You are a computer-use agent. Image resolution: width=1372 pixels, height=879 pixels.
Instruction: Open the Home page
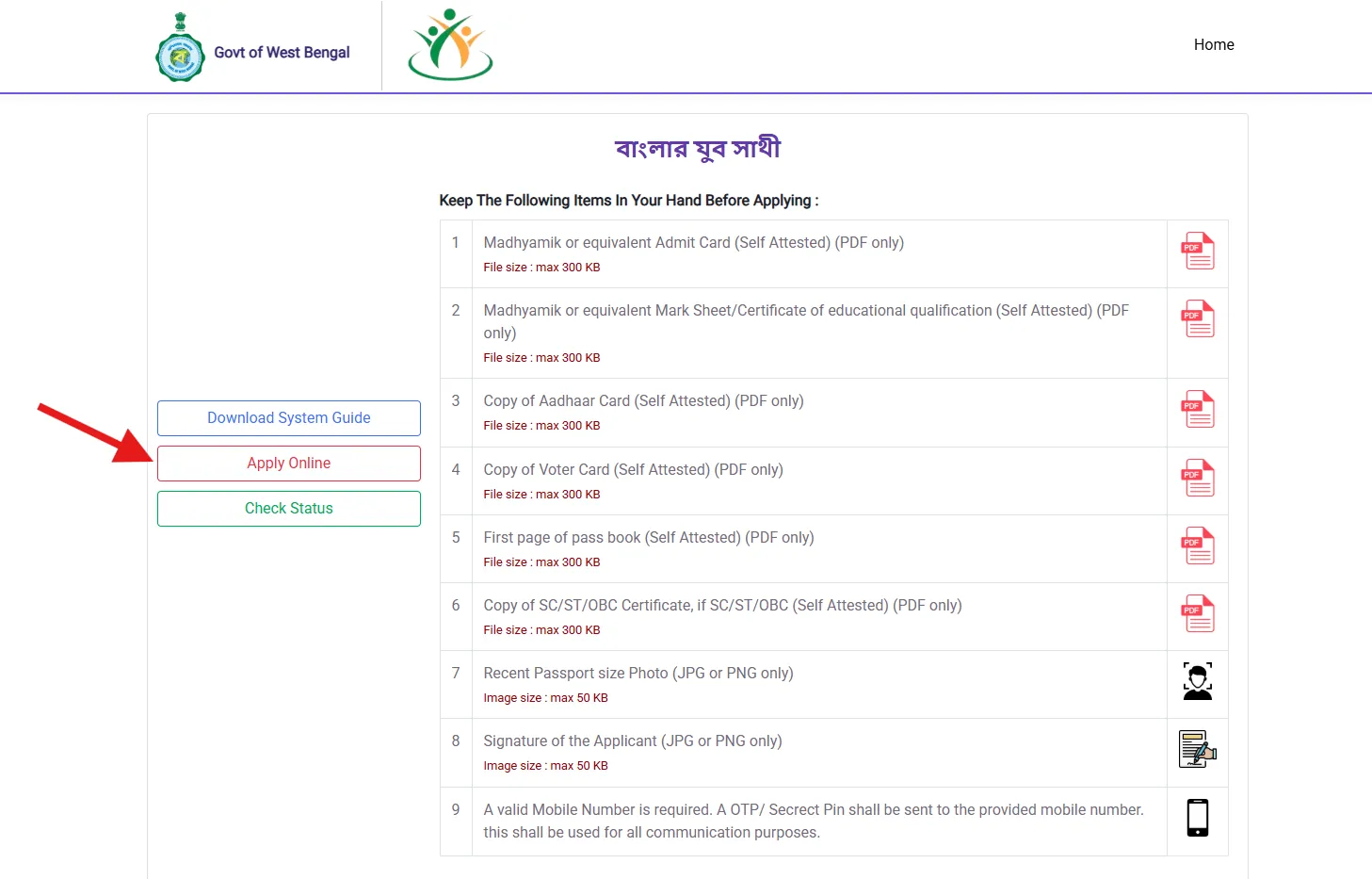(1213, 44)
